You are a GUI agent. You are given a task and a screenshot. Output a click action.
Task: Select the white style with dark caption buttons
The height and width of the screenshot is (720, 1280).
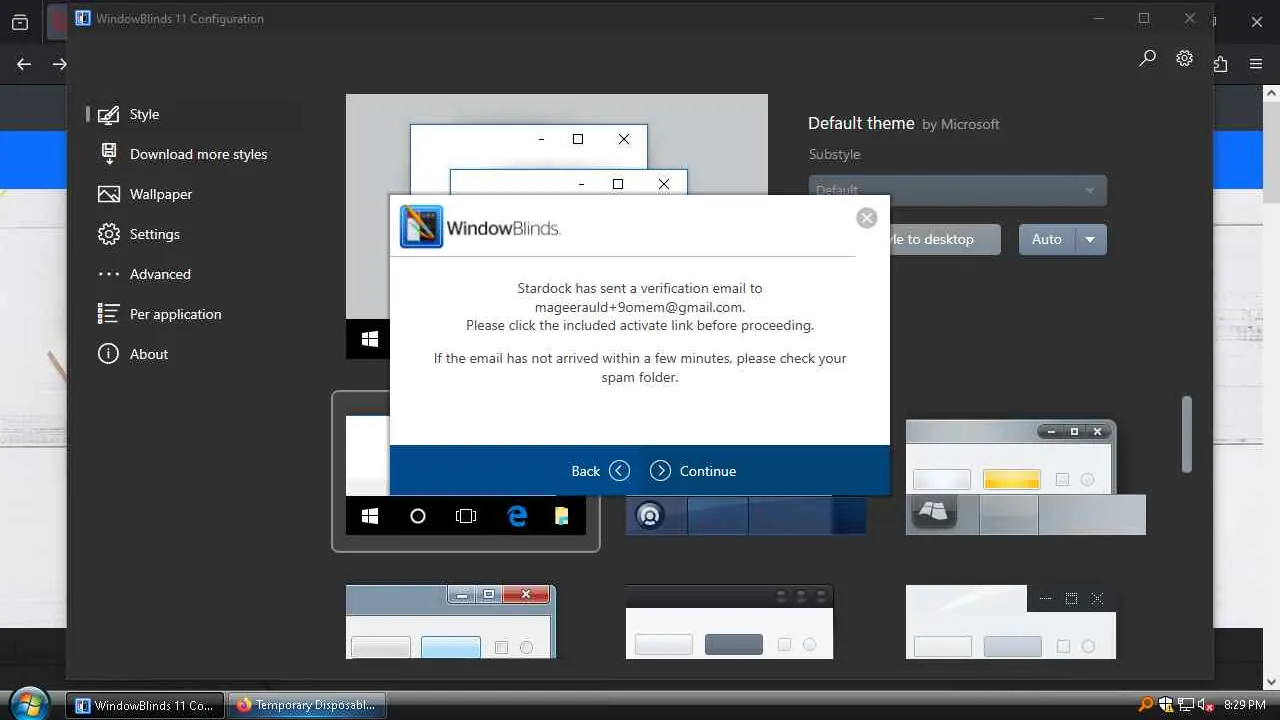tap(1011, 622)
